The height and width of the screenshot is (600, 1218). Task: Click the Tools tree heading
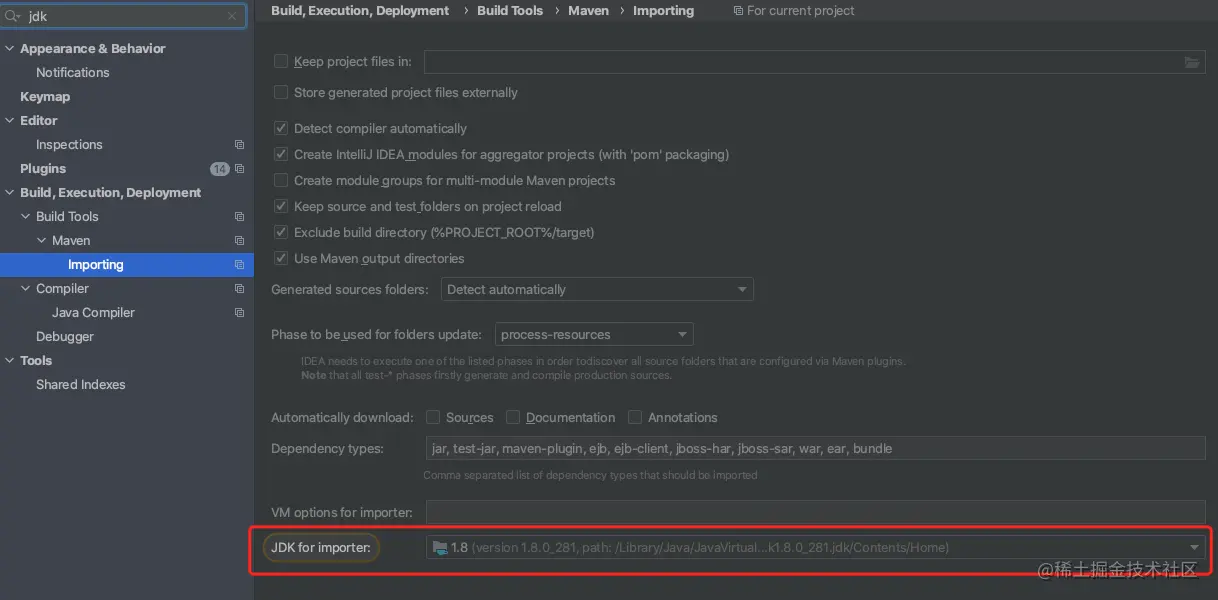[36, 361]
